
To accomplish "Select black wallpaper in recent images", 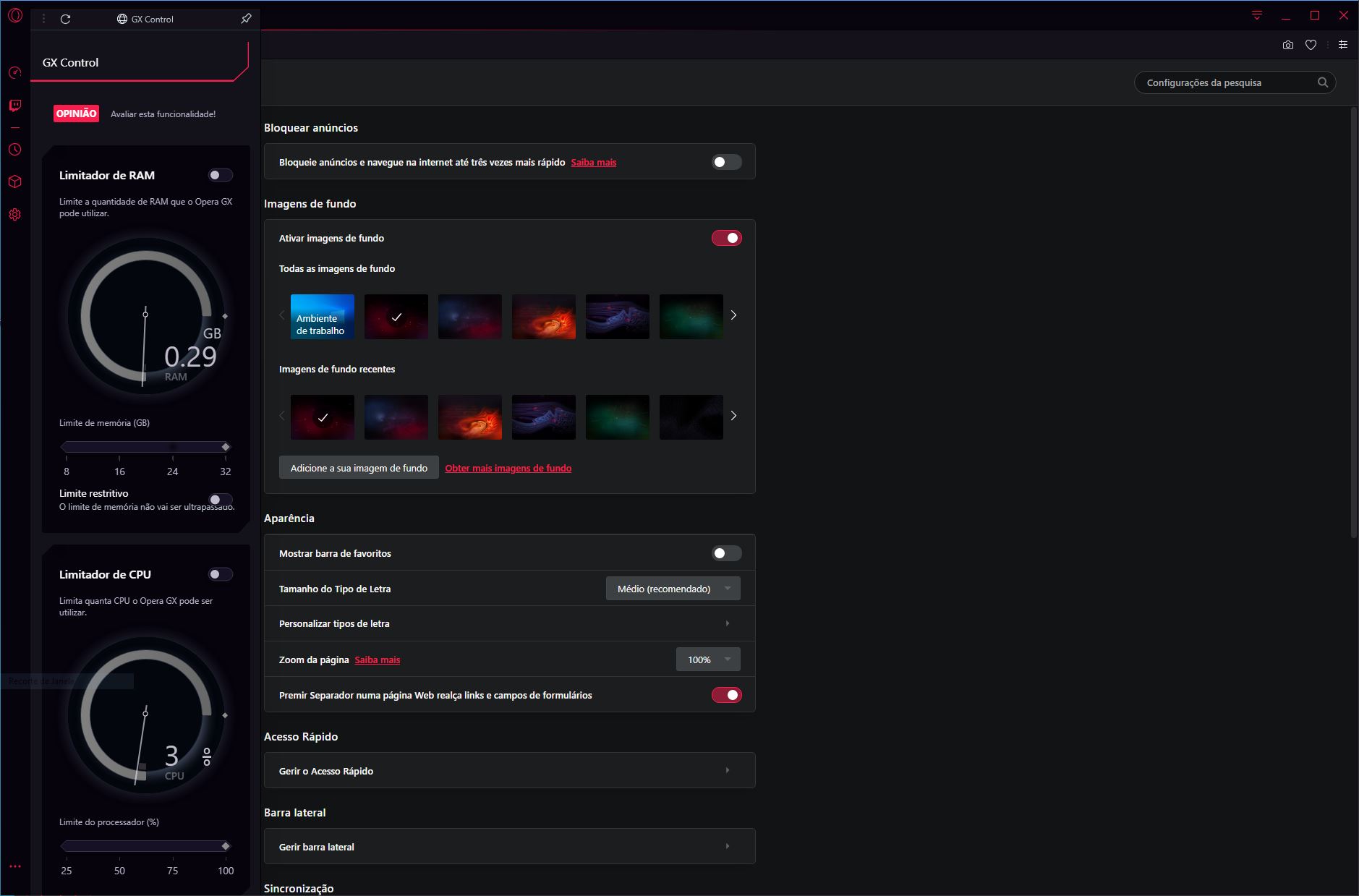I will tap(691, 417).
